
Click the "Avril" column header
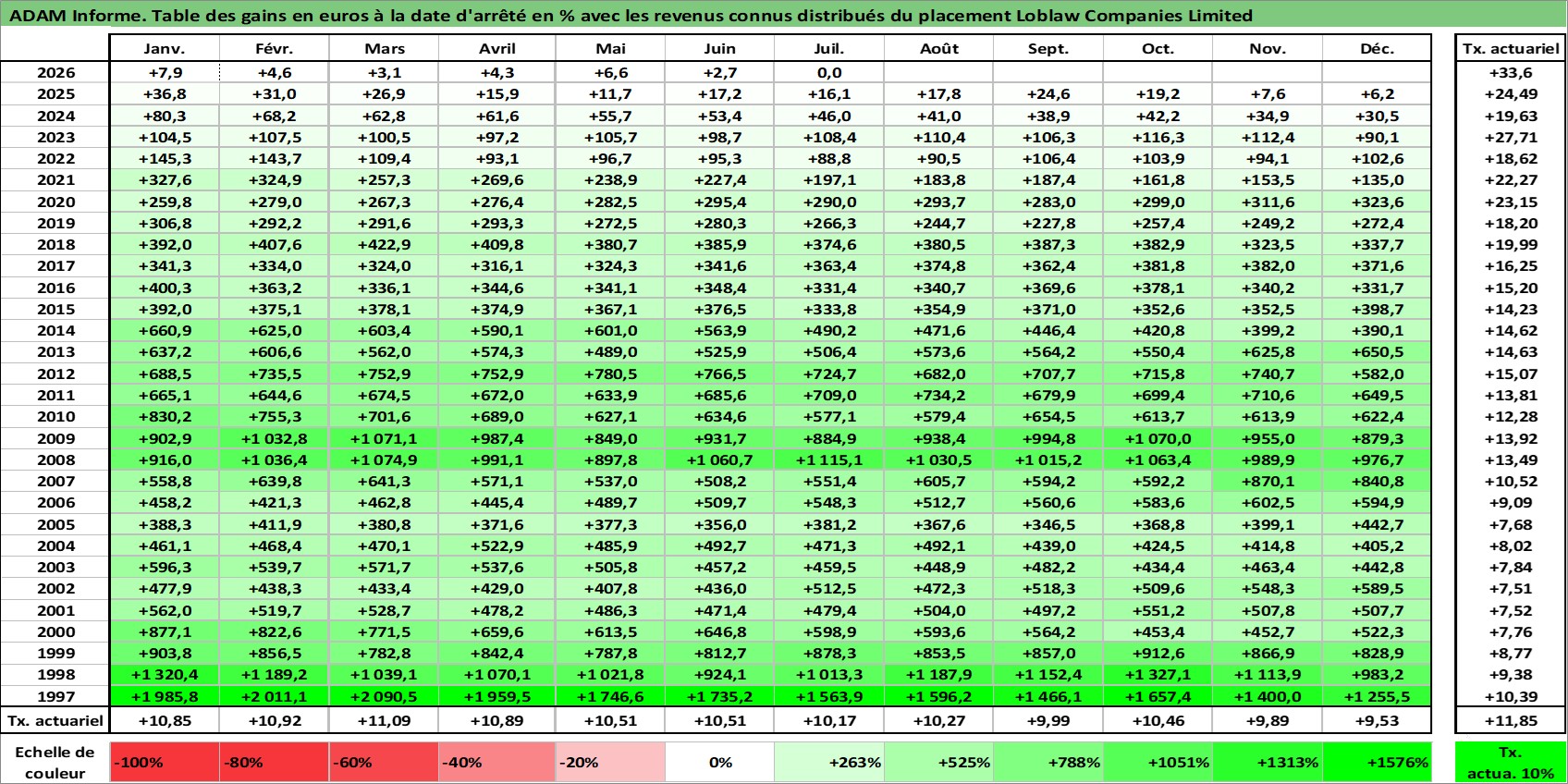(497, 48)
